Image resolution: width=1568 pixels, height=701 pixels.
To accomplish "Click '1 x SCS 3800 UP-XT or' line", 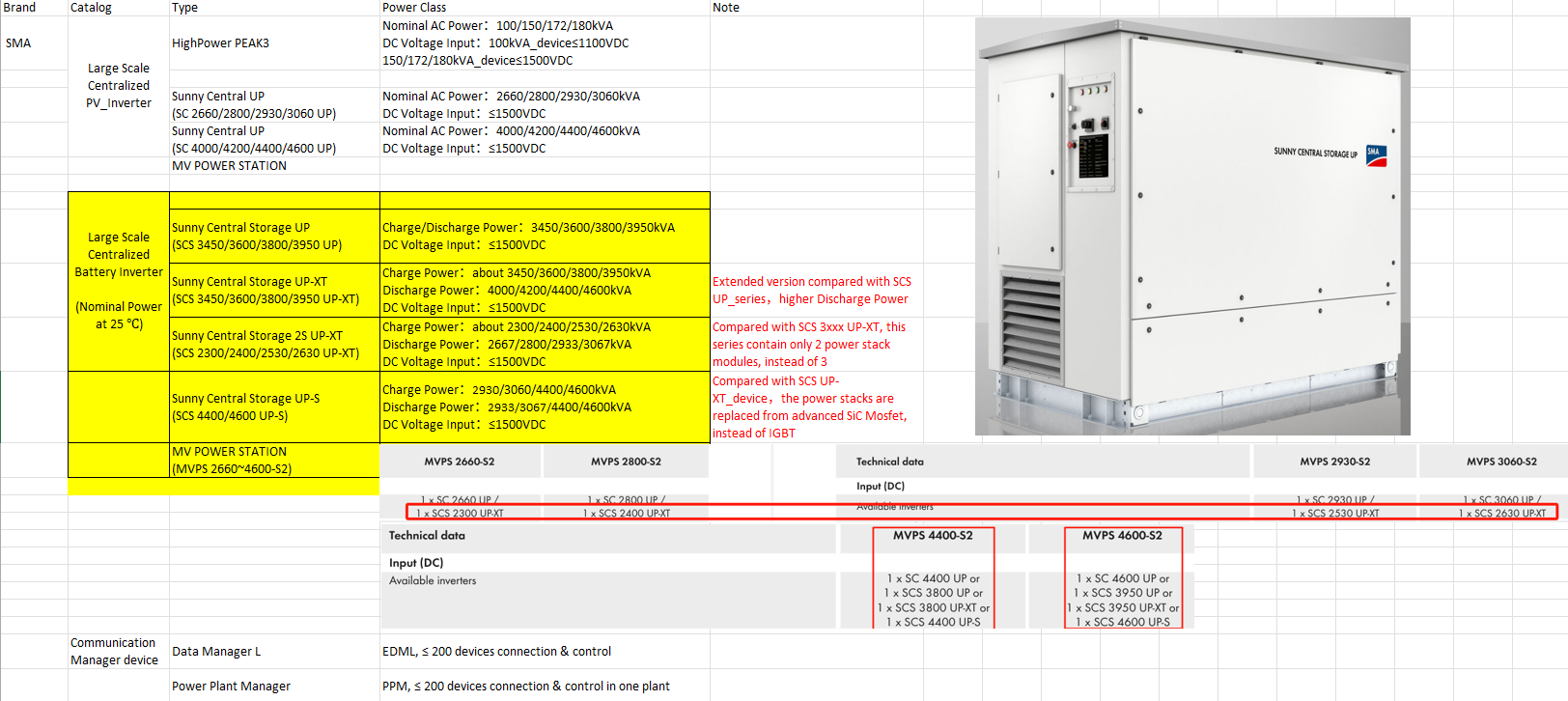I will click(x=934, y=607).
